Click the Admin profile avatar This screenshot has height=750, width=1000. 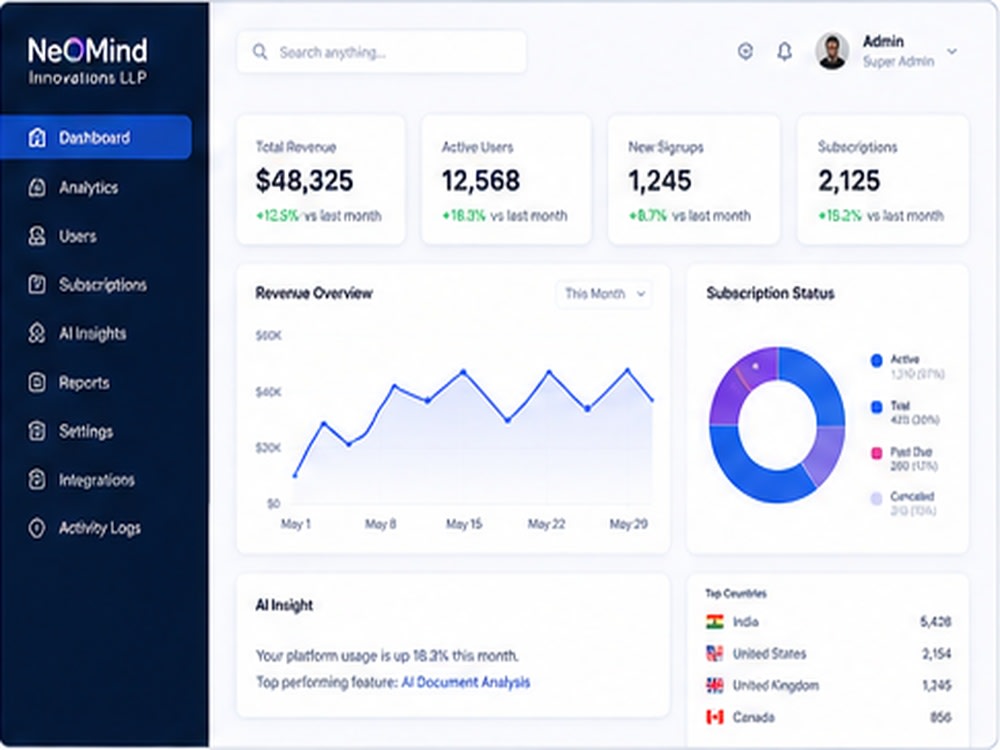click(832, 51)
